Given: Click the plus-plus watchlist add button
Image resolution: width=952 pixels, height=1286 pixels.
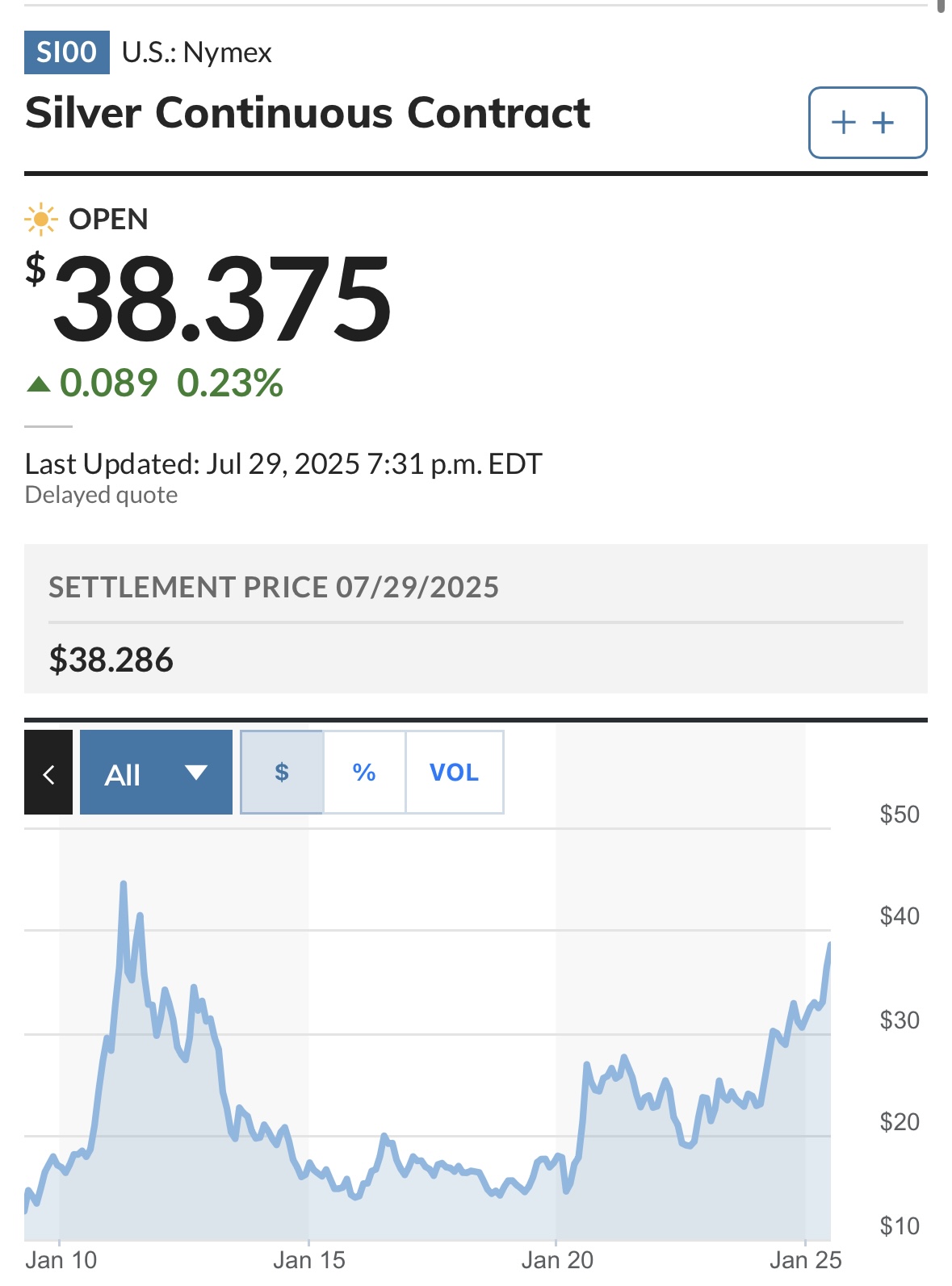Looking at the screenshot, I should pyautogui.click(x=867, y=123).
